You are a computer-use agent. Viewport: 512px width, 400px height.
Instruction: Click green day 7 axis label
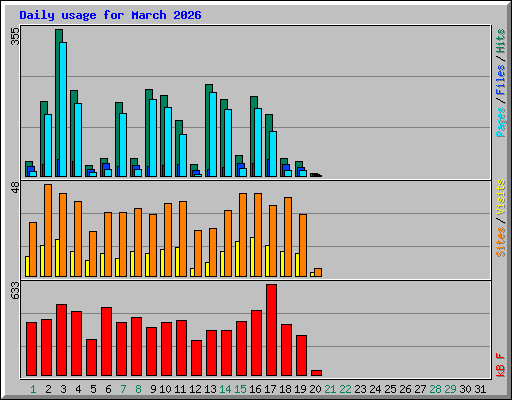pyautogui.click(x=123, y=389)
